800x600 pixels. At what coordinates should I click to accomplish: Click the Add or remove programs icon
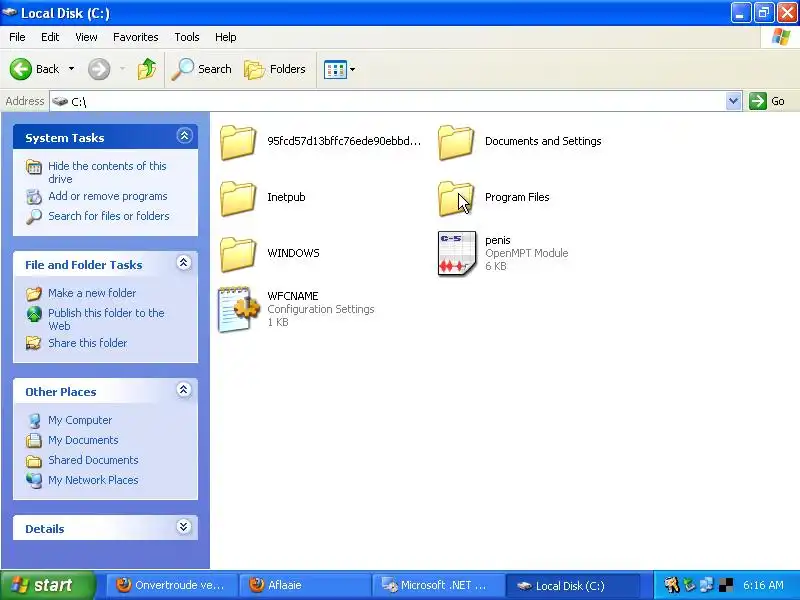(x=34, y=196)
